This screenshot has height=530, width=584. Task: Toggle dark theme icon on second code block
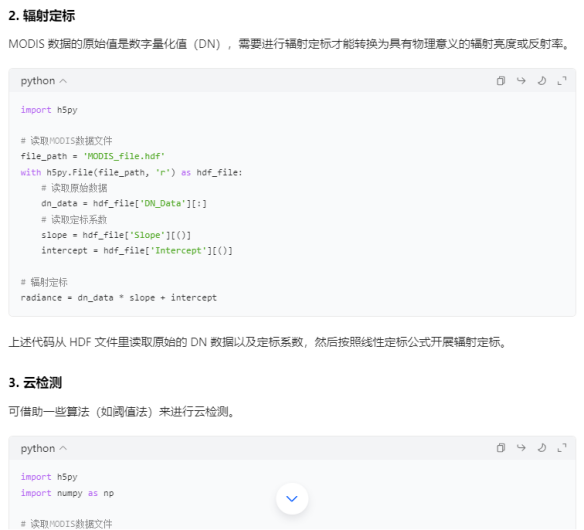542,447
